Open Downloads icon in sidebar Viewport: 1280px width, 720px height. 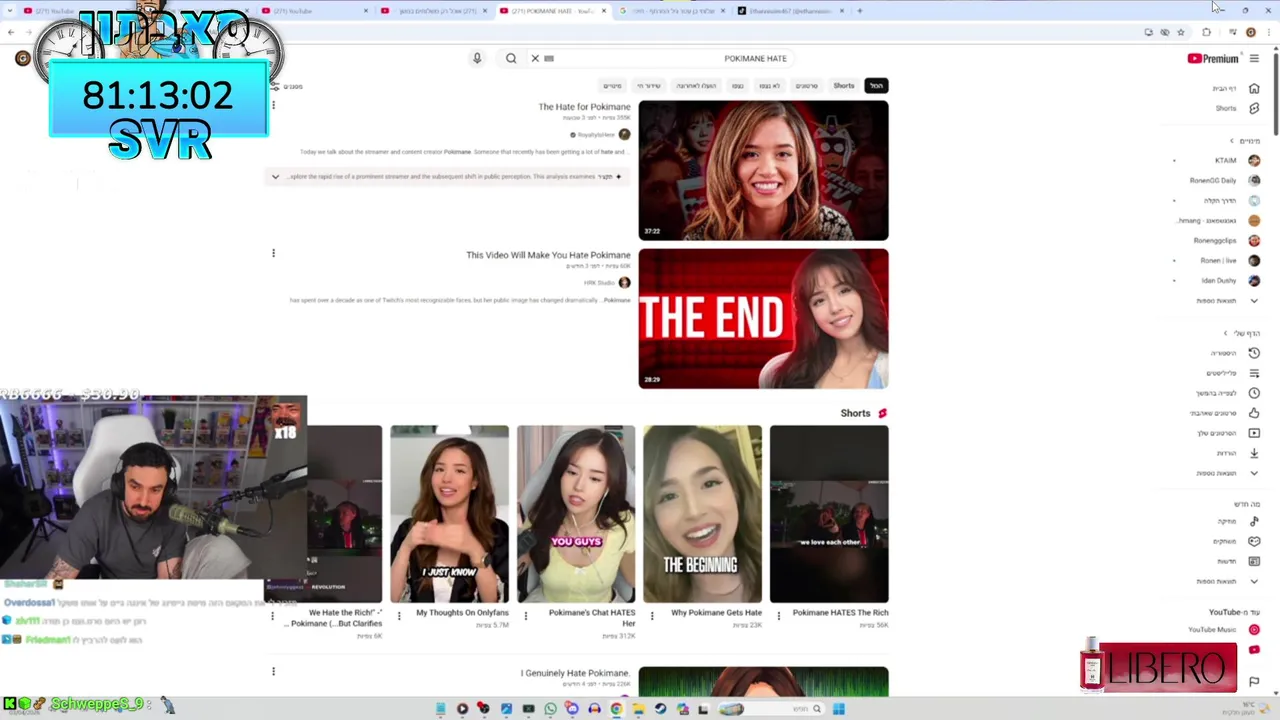pos(1254,453)
